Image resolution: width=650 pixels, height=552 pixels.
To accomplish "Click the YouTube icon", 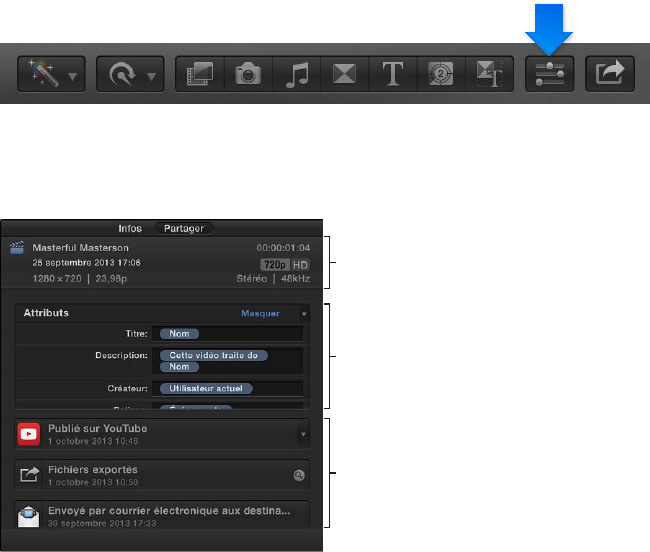I will click(x=29, y=434).
